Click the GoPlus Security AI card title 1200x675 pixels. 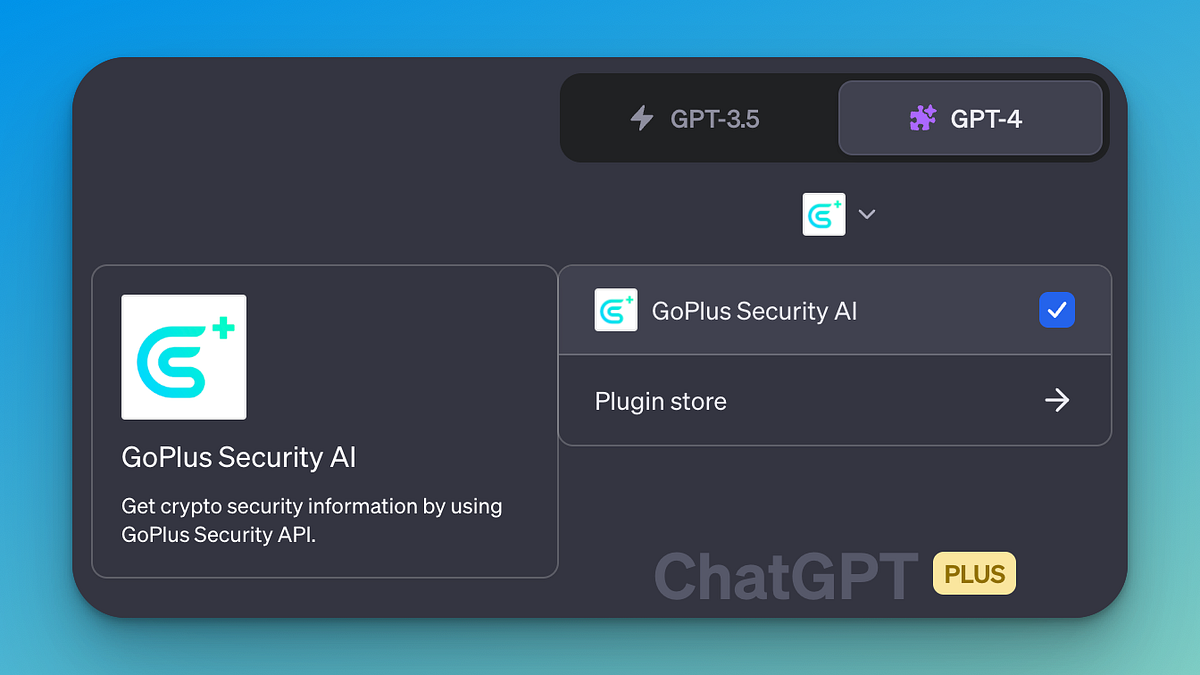pyautogui.click(x=239, y=458)
